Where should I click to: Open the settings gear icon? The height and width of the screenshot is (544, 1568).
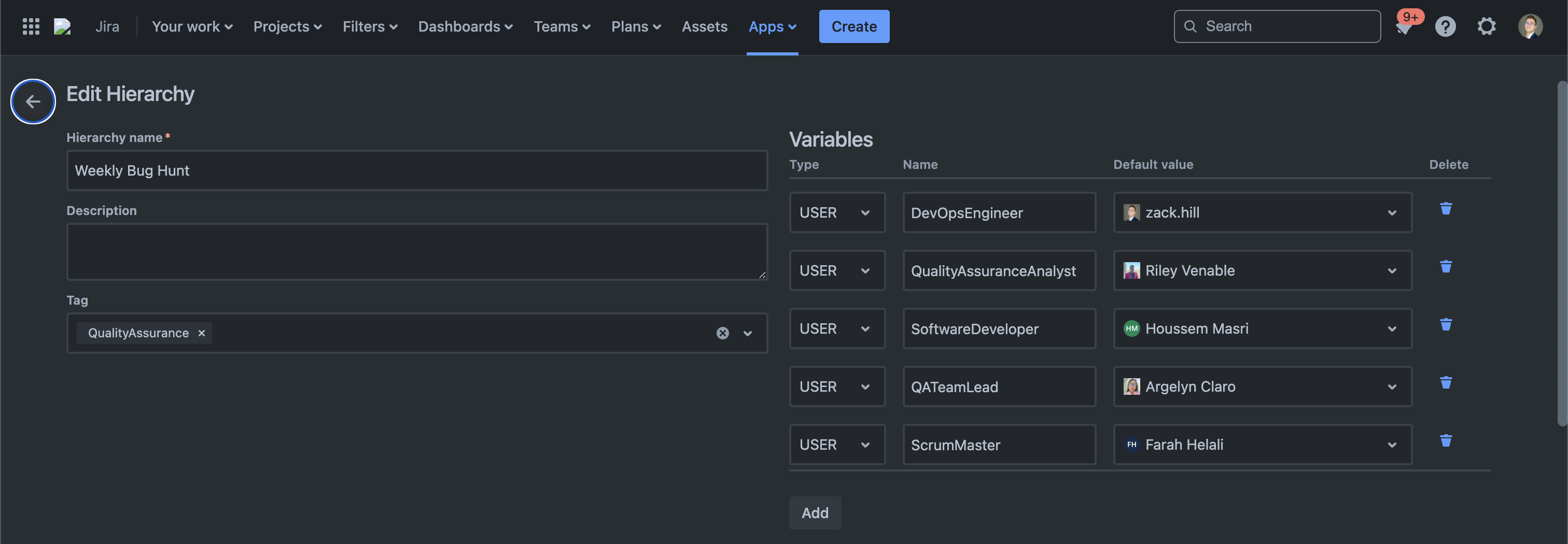1486,26
